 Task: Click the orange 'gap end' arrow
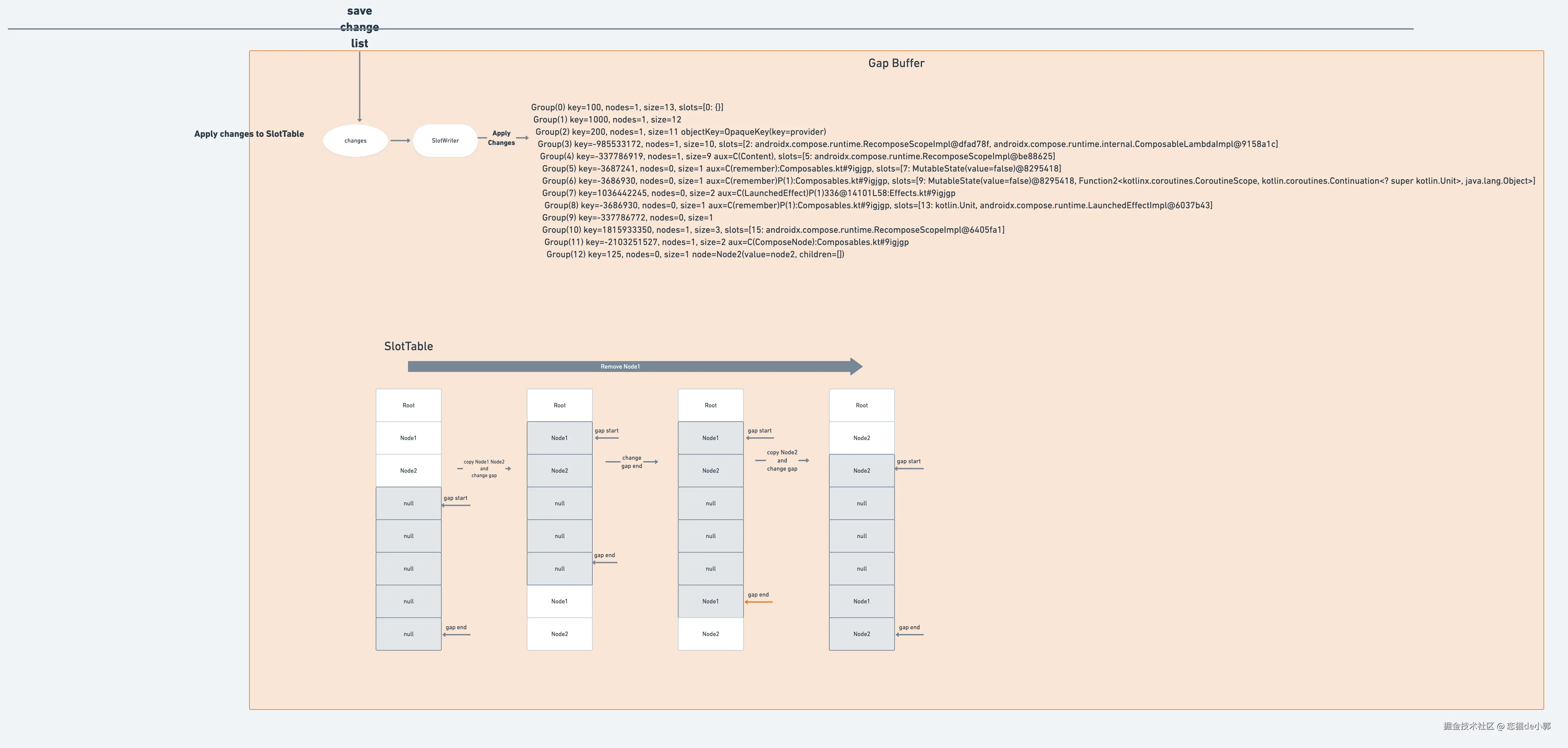758,602
